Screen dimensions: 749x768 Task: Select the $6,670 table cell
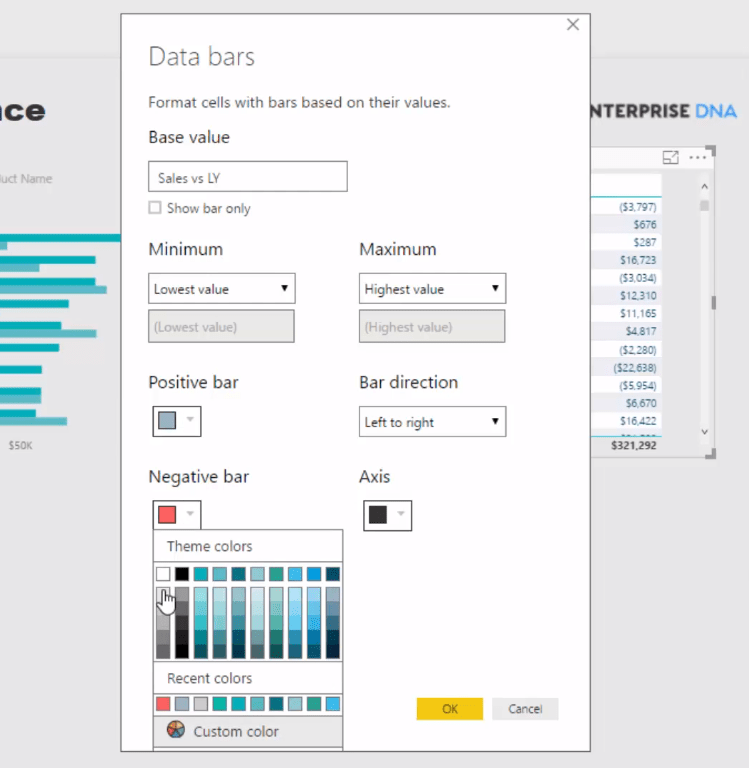pos(641,403)
